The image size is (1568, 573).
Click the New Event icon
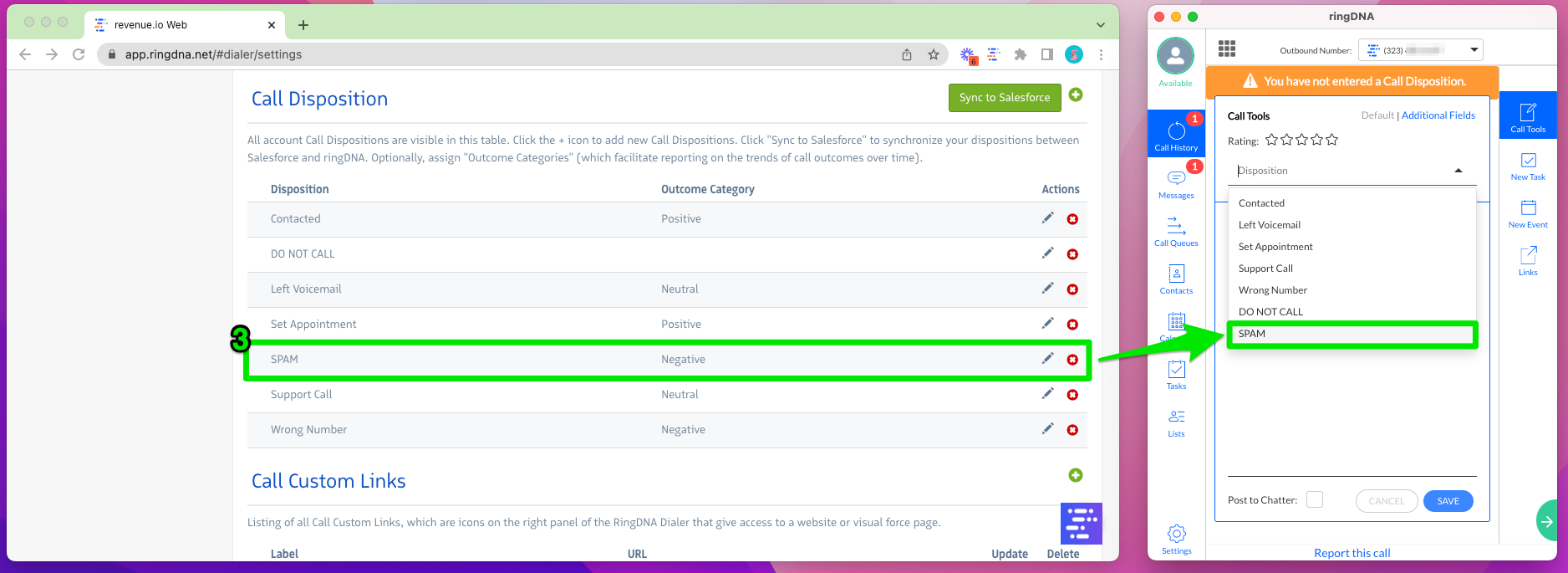[x=1528, y=212]
